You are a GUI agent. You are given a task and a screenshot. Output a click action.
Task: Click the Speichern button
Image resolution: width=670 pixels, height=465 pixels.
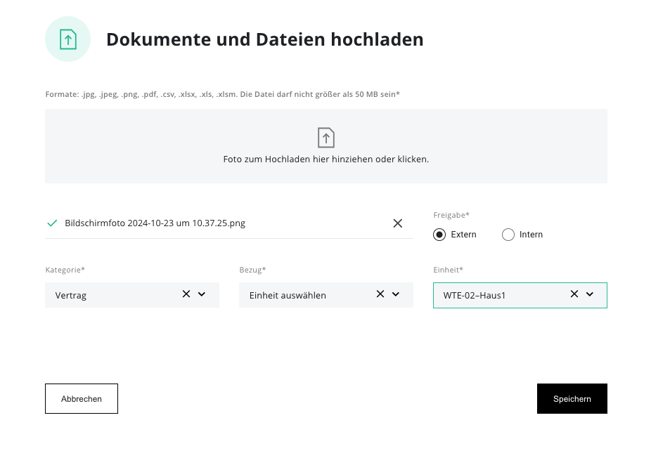(571, 398)
